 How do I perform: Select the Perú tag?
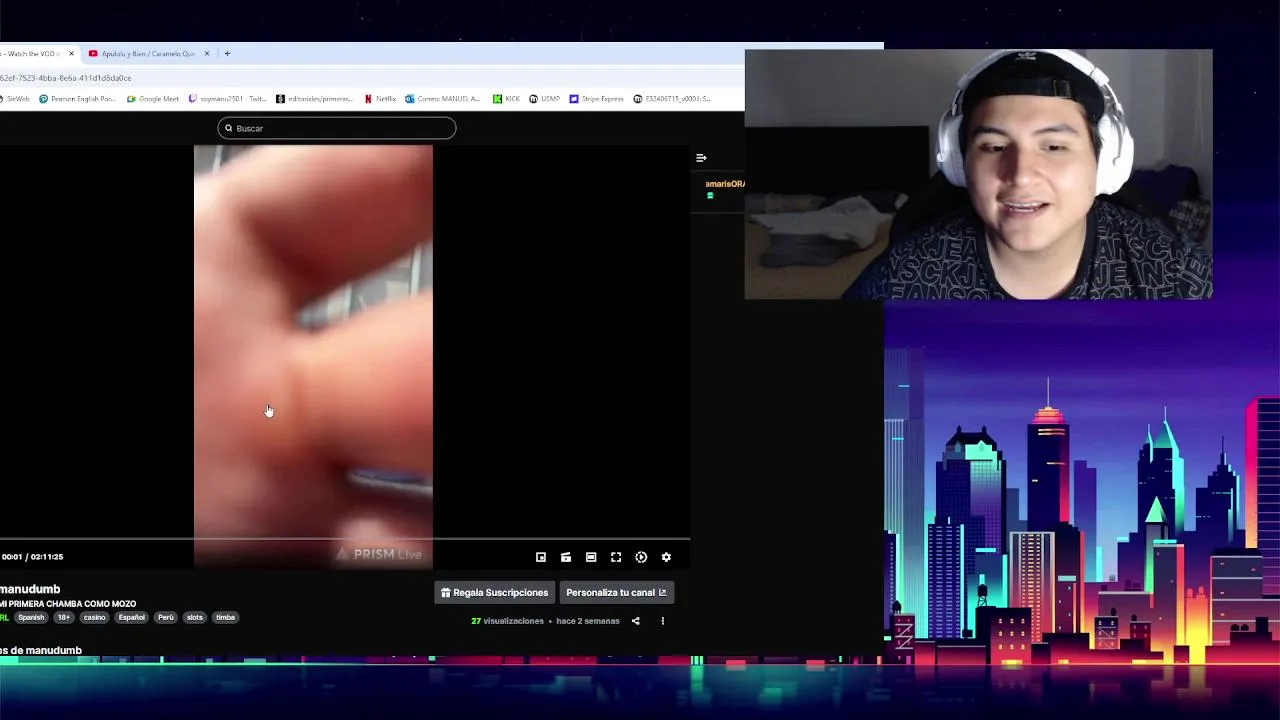point(166,617)
